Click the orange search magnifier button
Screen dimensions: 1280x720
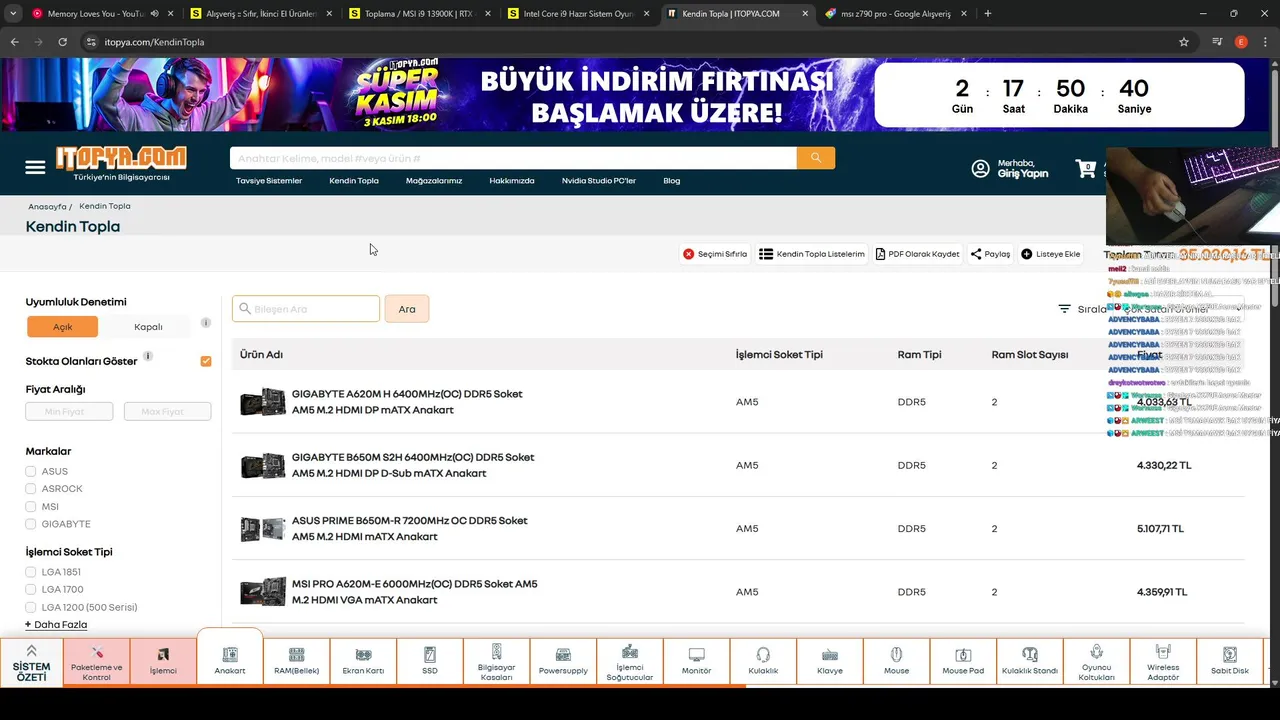[816, 158]
